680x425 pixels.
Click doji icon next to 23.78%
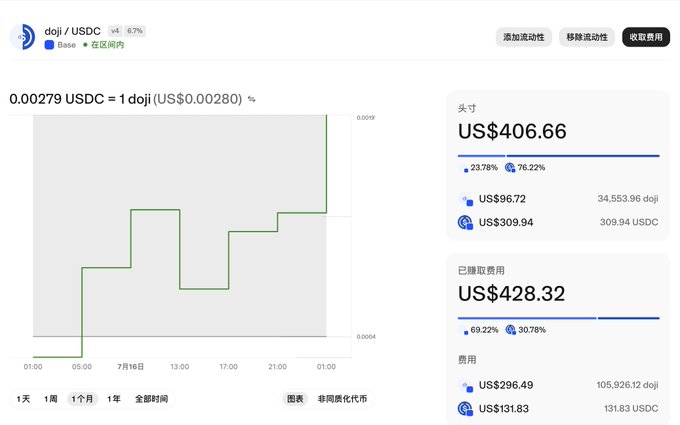pyautogui.click(x=464, y=168)
